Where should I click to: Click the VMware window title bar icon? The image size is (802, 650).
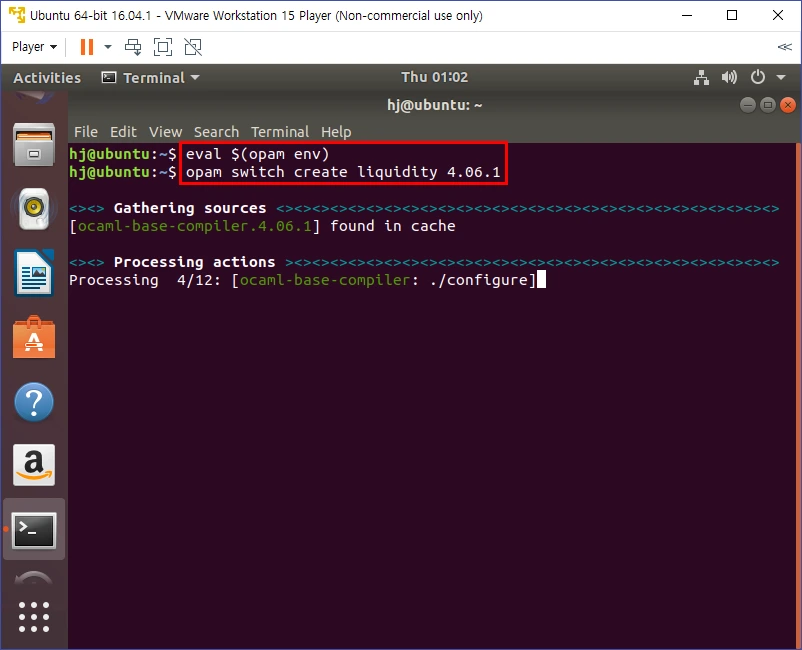[x=17, y=15]
